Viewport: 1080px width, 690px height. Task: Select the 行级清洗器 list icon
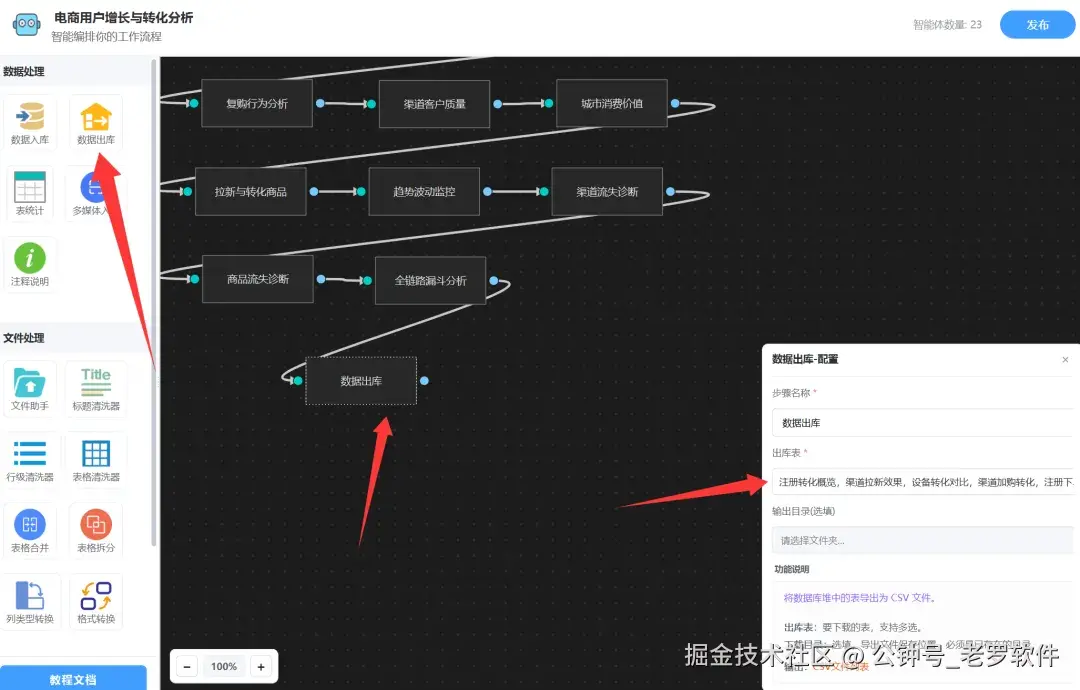click(30, 453)
